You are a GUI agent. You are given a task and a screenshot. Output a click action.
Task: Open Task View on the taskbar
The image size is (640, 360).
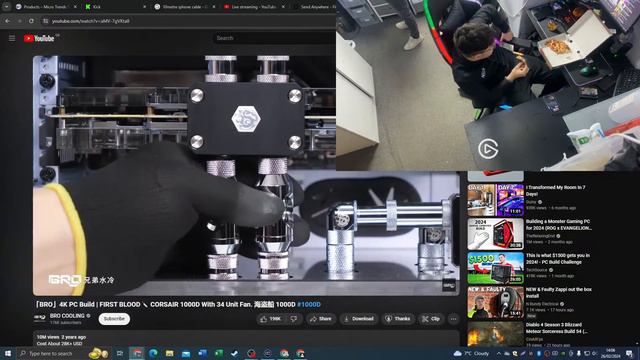click(x=120, y=353)
